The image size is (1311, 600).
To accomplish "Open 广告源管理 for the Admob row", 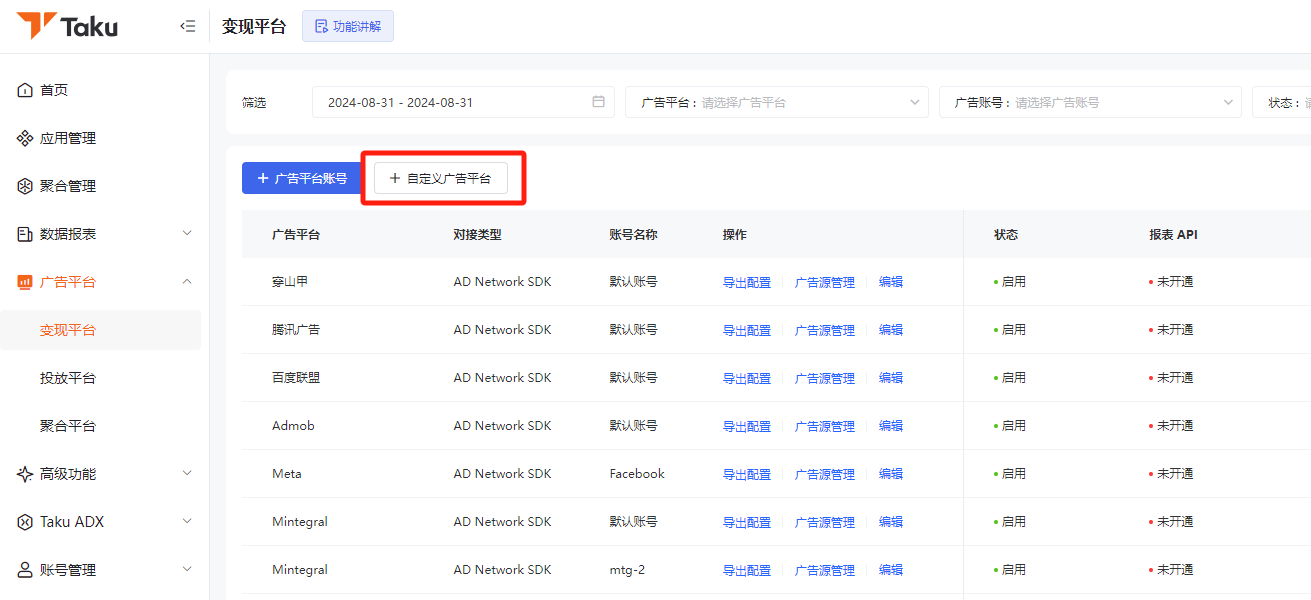I will (x=824, y=425).
